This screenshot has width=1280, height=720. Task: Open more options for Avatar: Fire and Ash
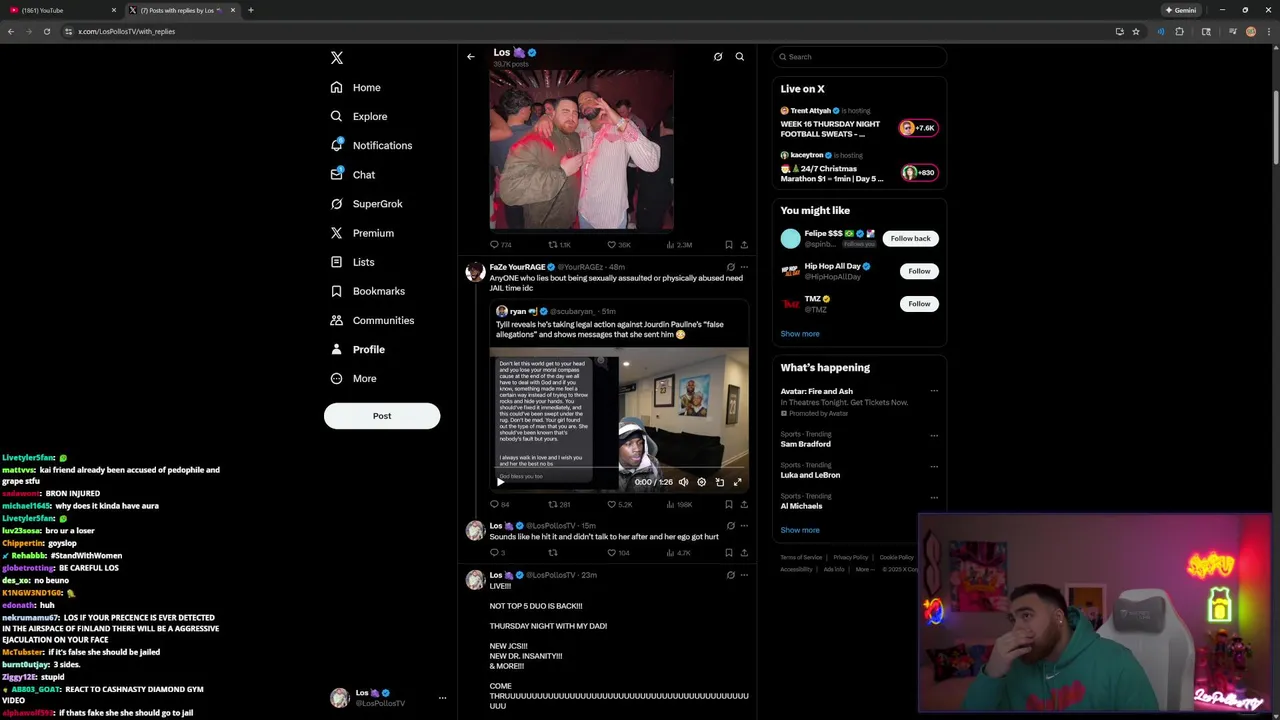934,391
